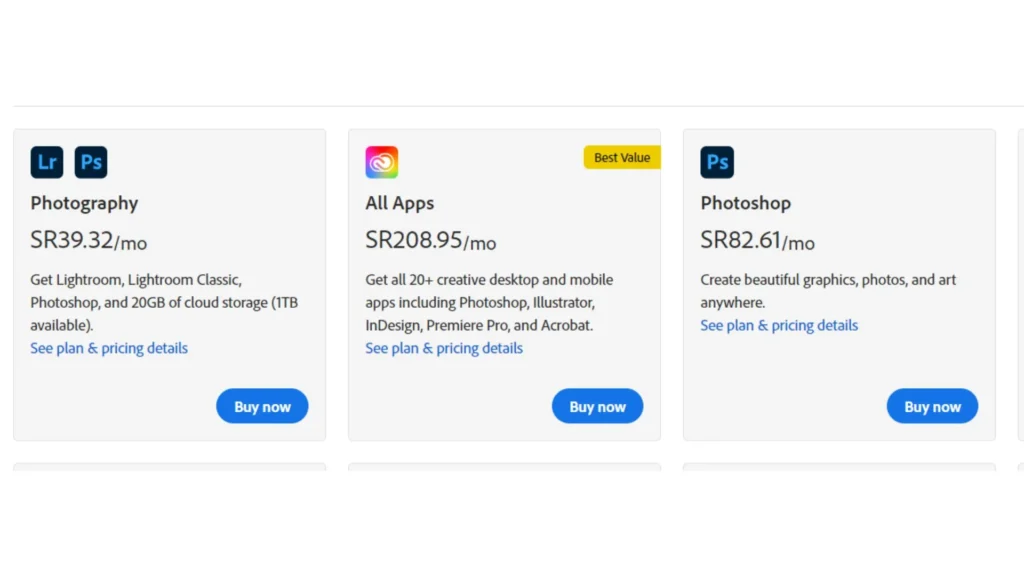Screen dimensions: 1024x576
Task: Click the Lightroom icon on the Photography plan
Action: click(x=46, y=162)
